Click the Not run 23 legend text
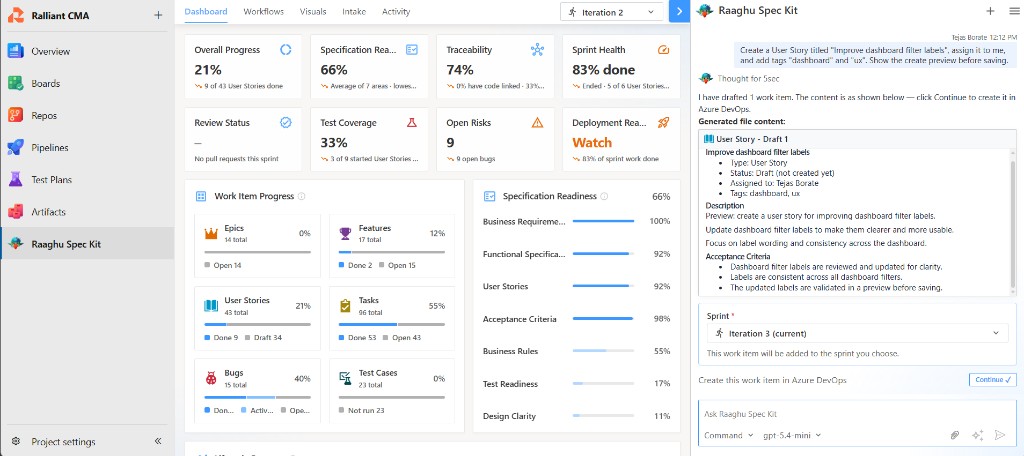The width and height of the screenshot is (1024, 456). [x=366, y=410]
